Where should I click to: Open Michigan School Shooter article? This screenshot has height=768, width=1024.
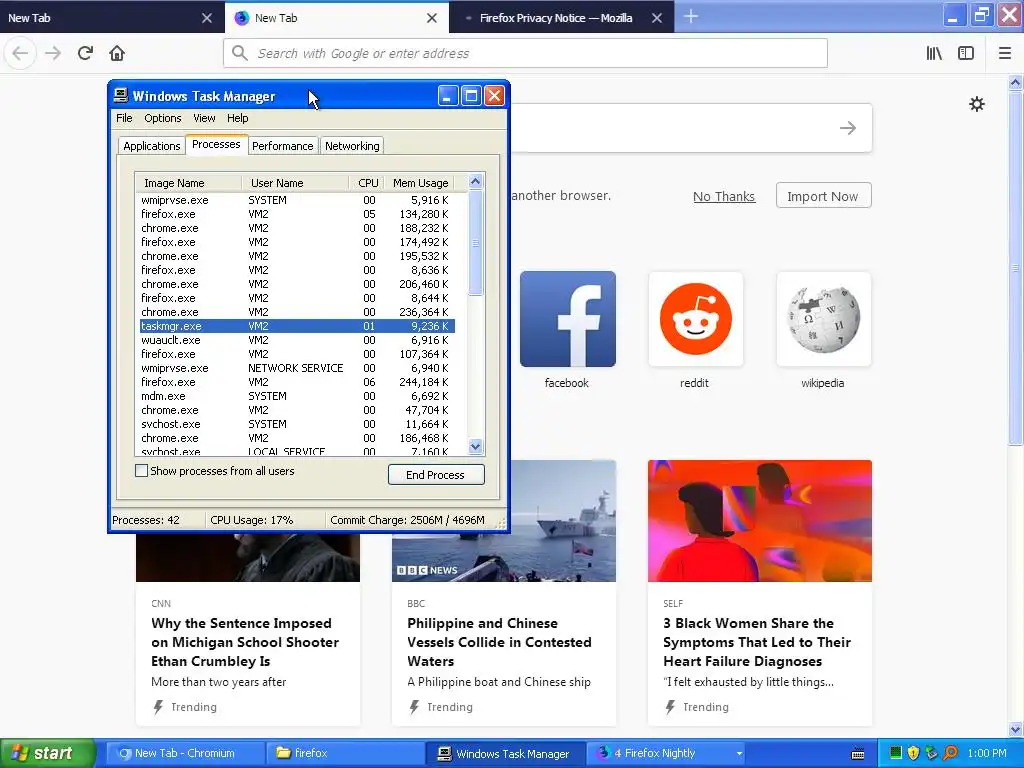pyautogui.click(x=245, y=642)
